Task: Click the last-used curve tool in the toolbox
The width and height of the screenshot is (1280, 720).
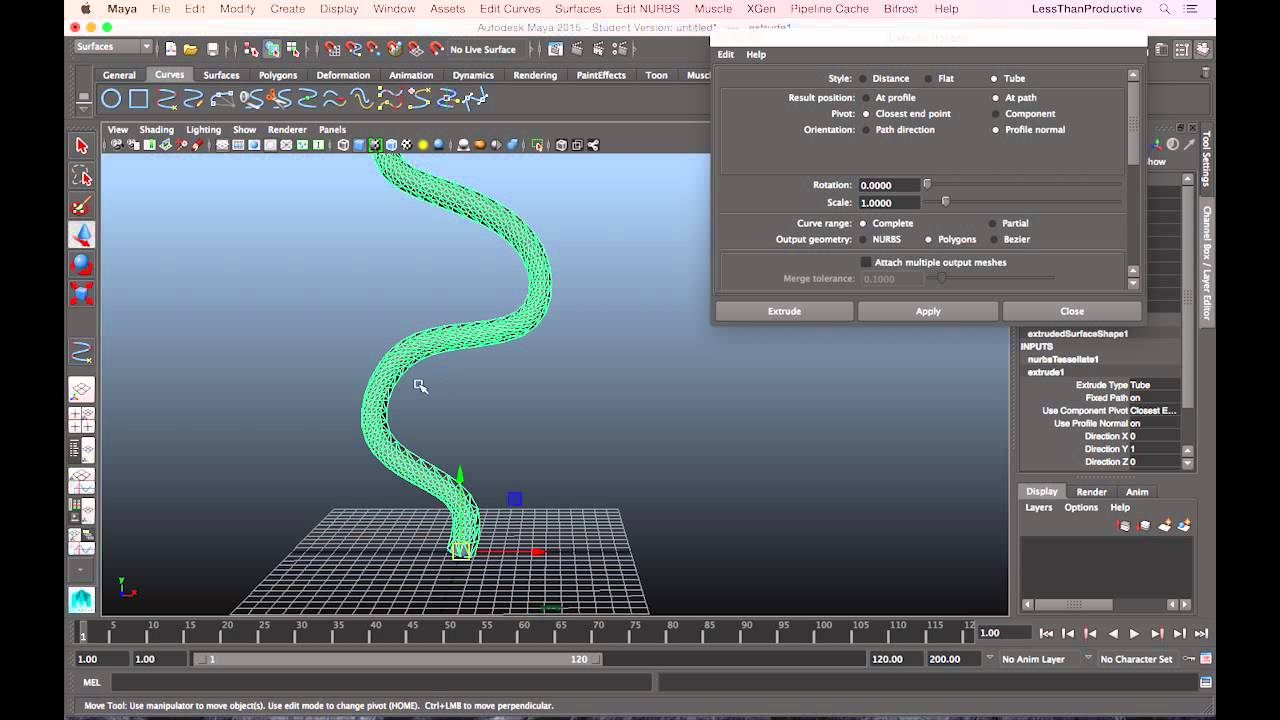Action: [82, 352]
